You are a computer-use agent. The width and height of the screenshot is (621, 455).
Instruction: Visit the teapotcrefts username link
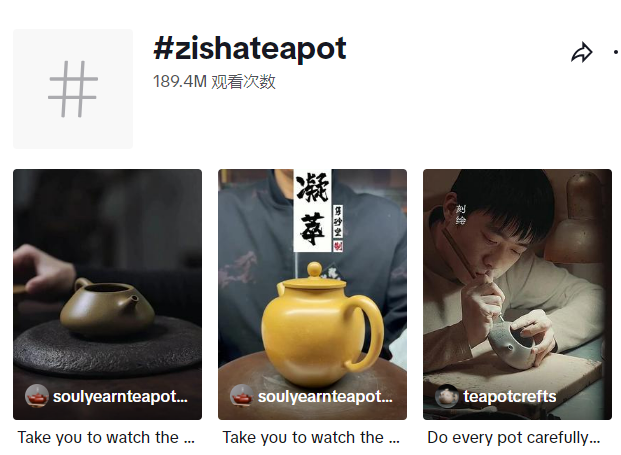(510, 396)
